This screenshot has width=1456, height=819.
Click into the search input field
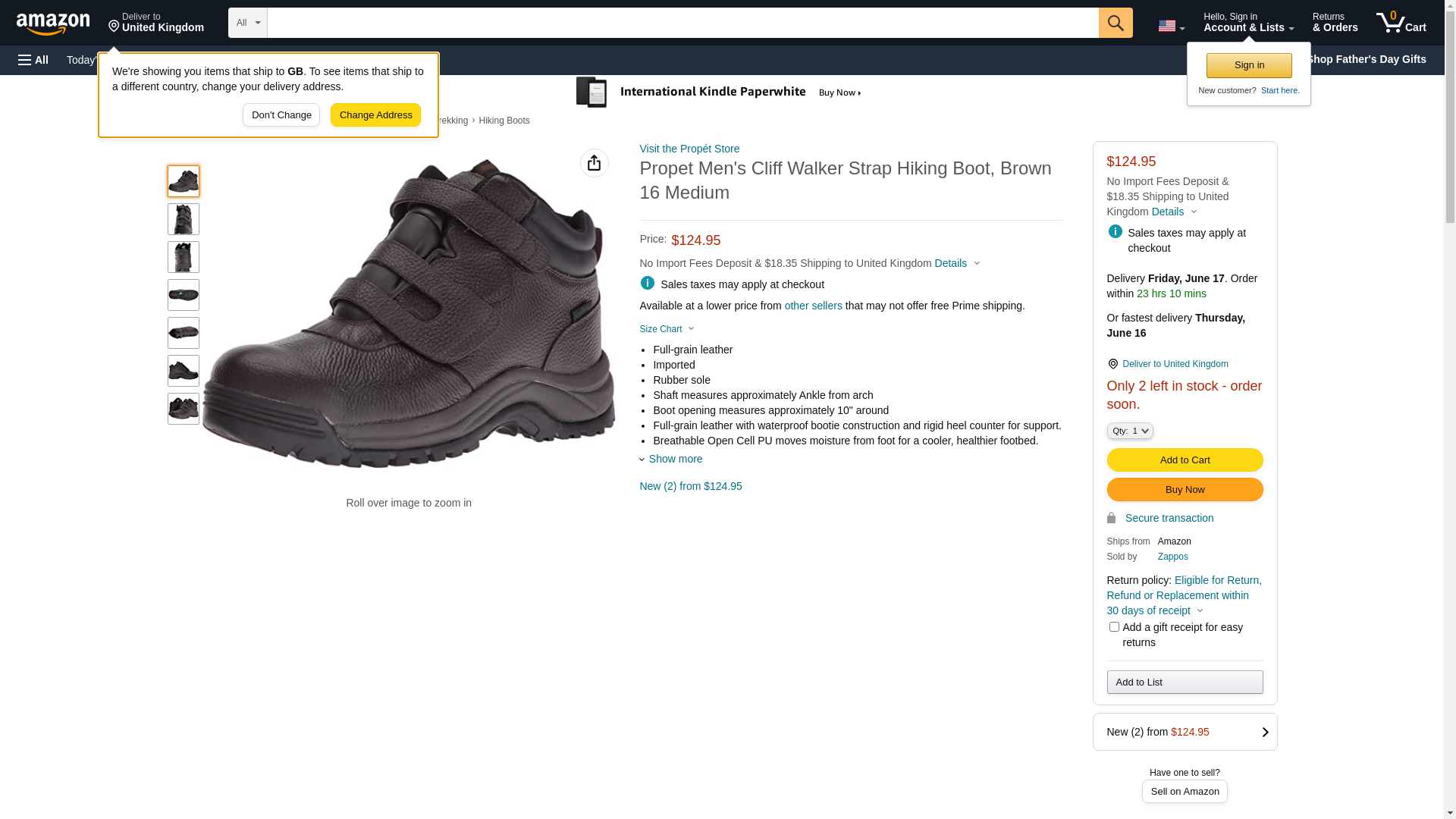pyautogui.click(x=682, y=23)
